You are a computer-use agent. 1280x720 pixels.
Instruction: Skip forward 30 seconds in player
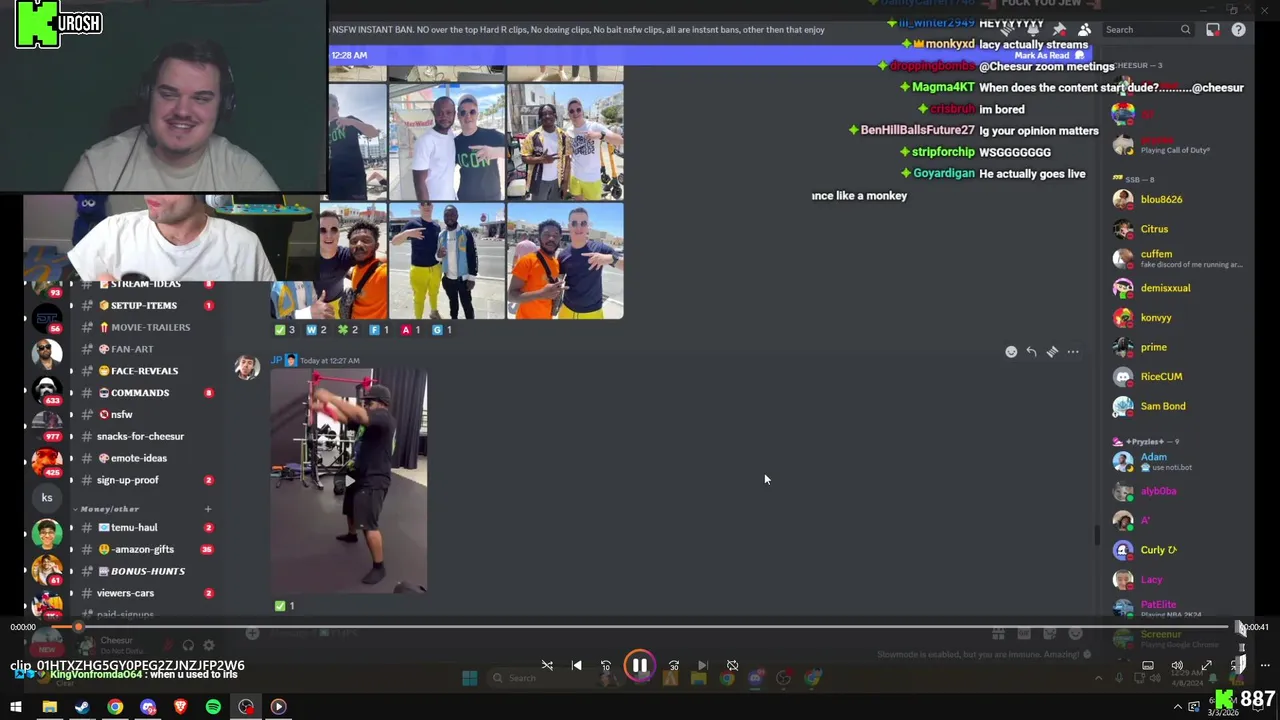point(673,665)
